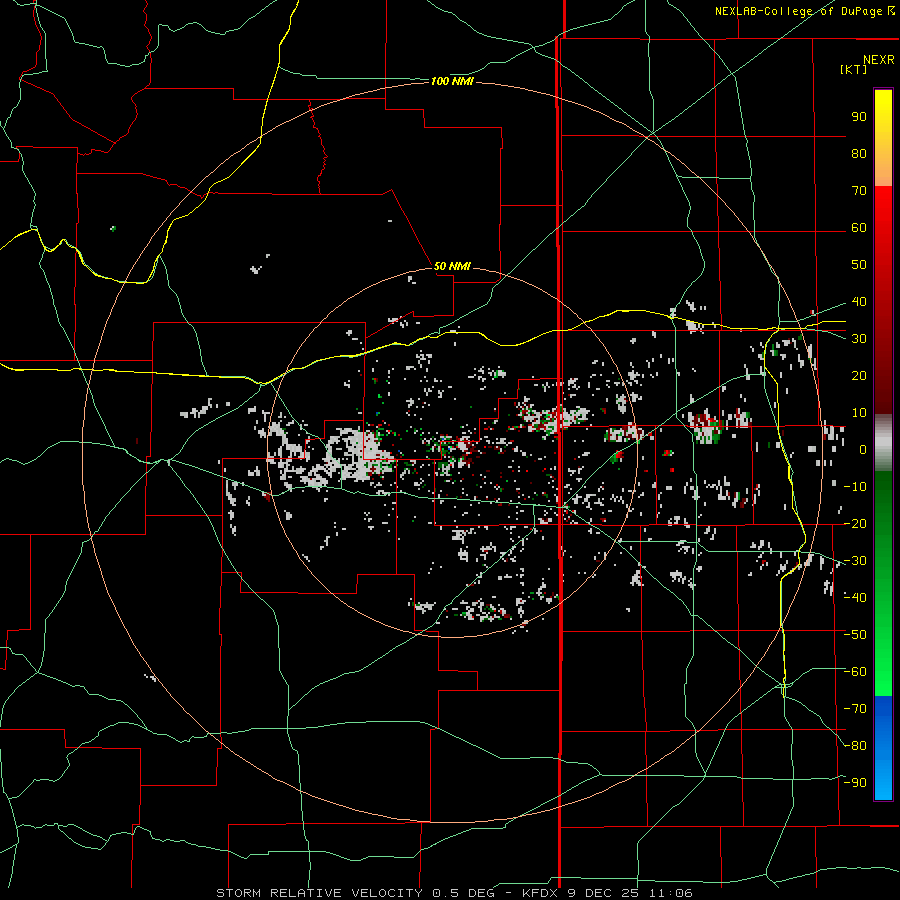
Task: Click the 60 value on velocity scale
Action: [x=859, y=228]
